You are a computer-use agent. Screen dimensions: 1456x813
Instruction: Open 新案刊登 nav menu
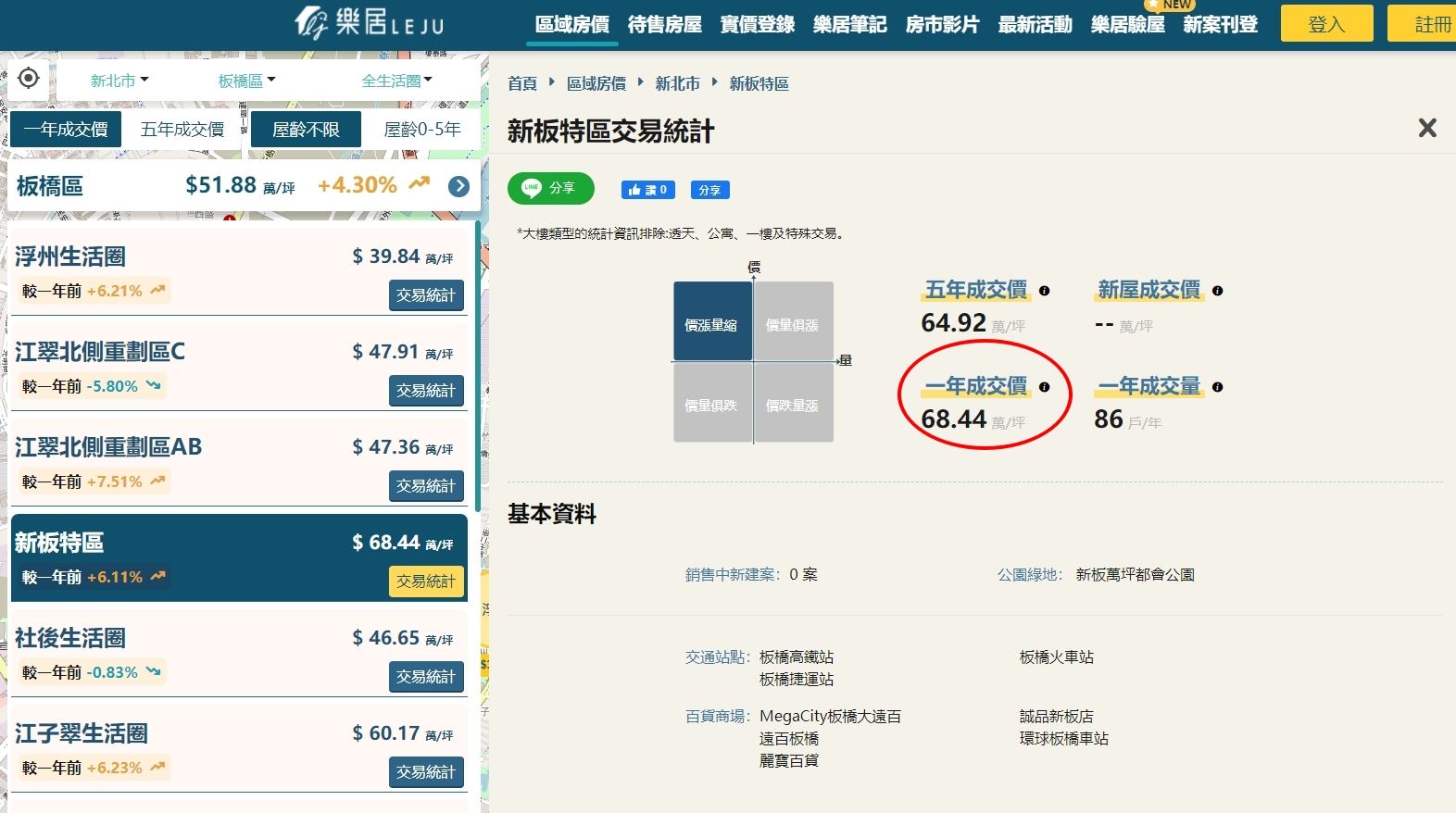pyautogui.click(x=1221, y=25)
